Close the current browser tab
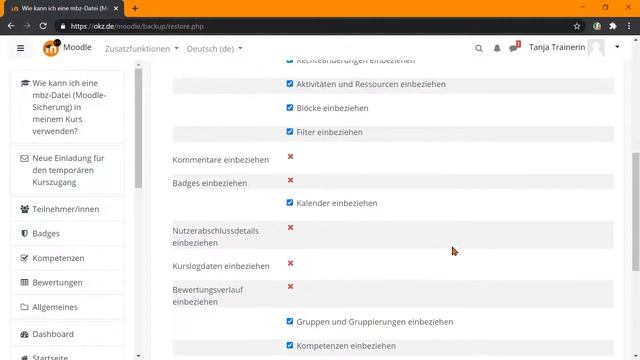The width and height of the screenshot is (640, 360). 116,8
